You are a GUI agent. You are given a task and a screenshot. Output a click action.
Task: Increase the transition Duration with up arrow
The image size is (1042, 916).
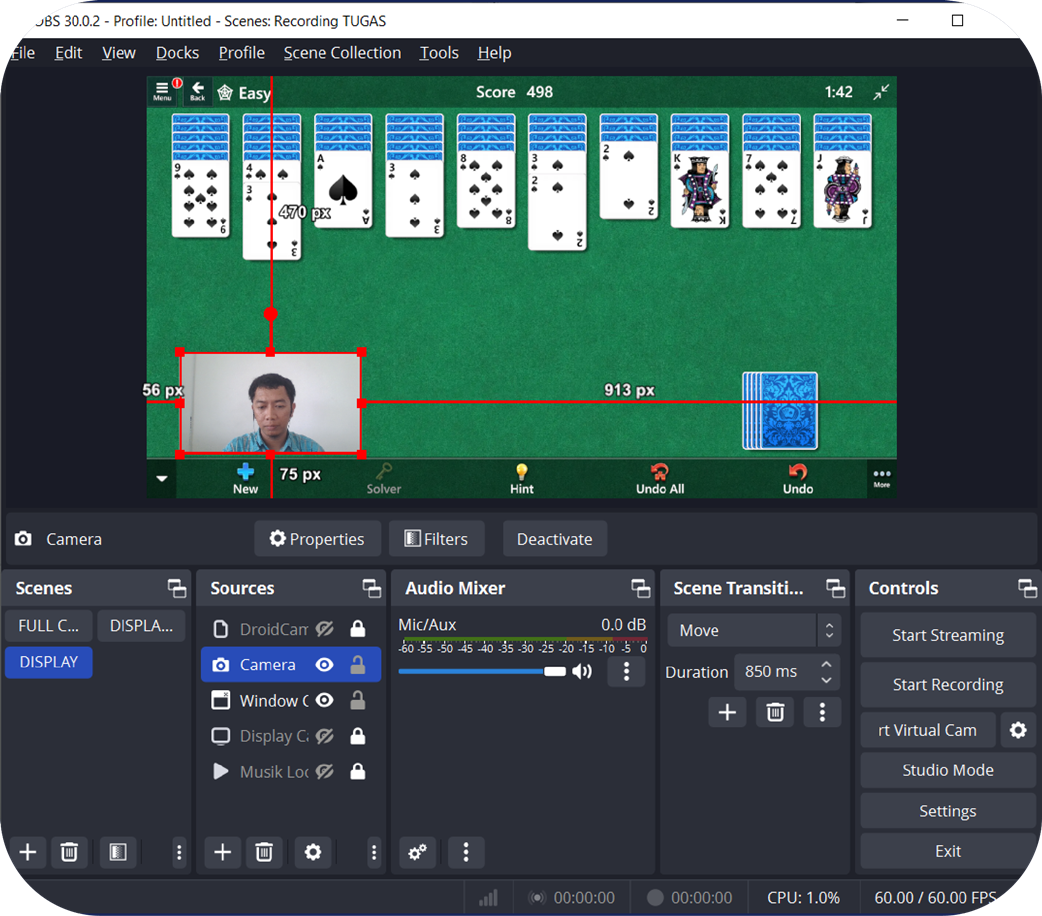click(x=826, y=664)
